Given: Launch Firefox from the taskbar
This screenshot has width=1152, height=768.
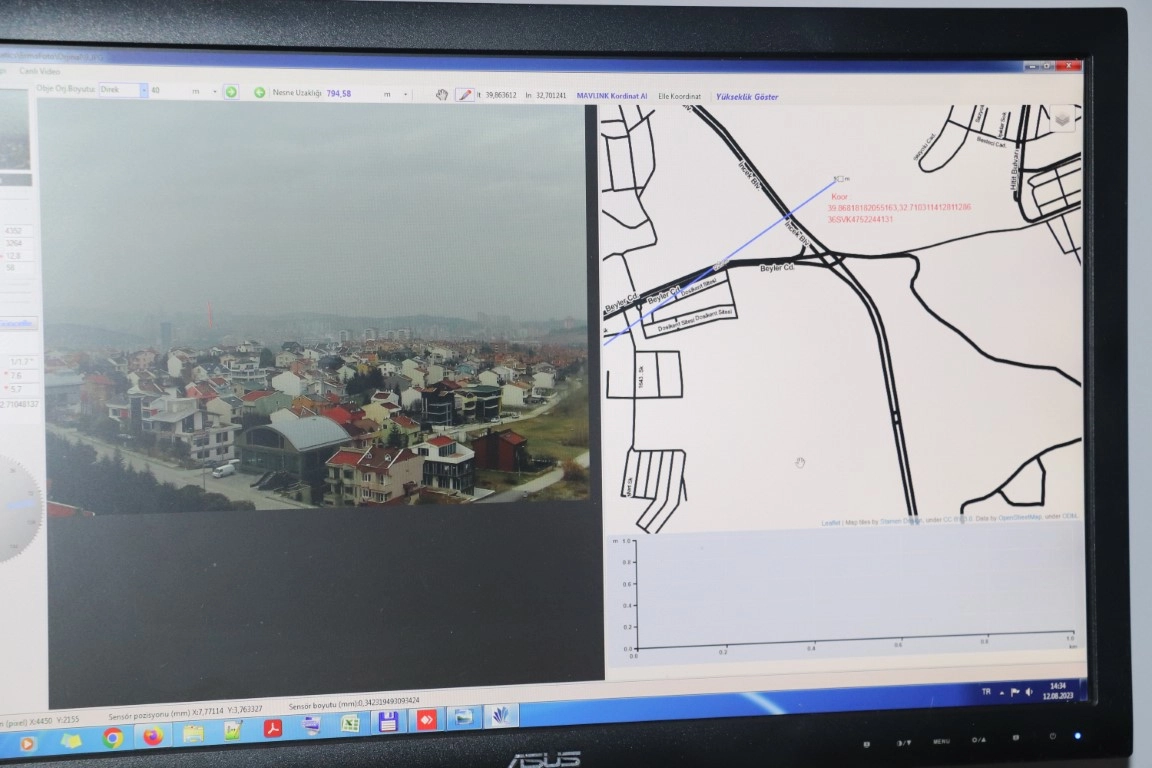Looking at the screenshot, I should click(x=153, y=736).
